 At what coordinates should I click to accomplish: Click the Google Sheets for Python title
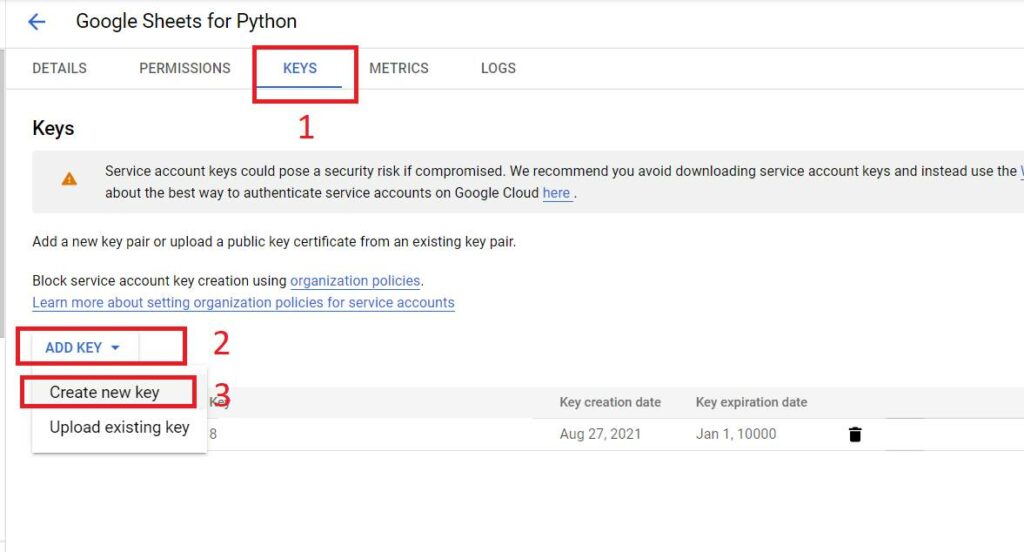pos(186,21)
